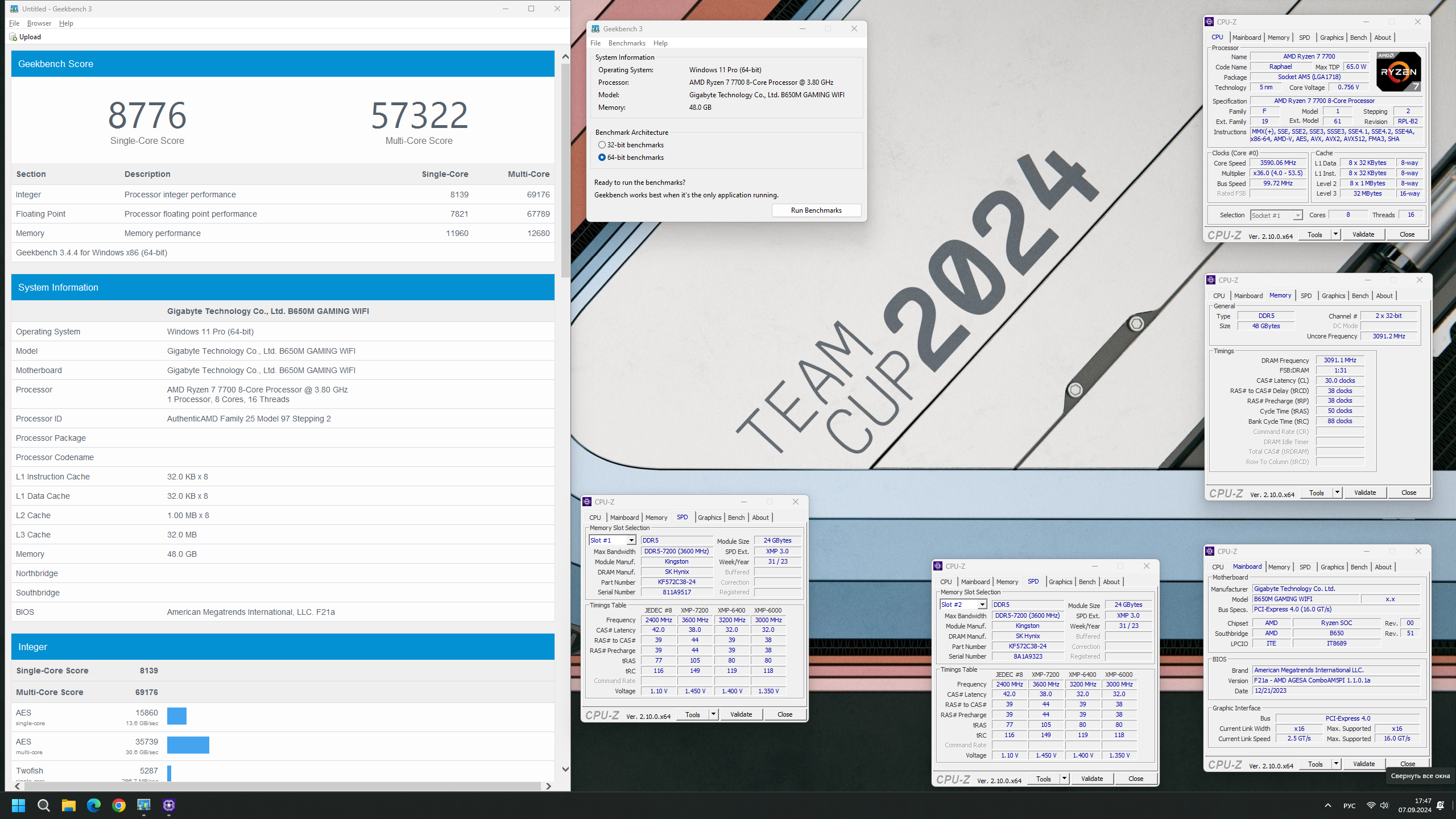Click Run Benchmarks button

tap(816, 210)
